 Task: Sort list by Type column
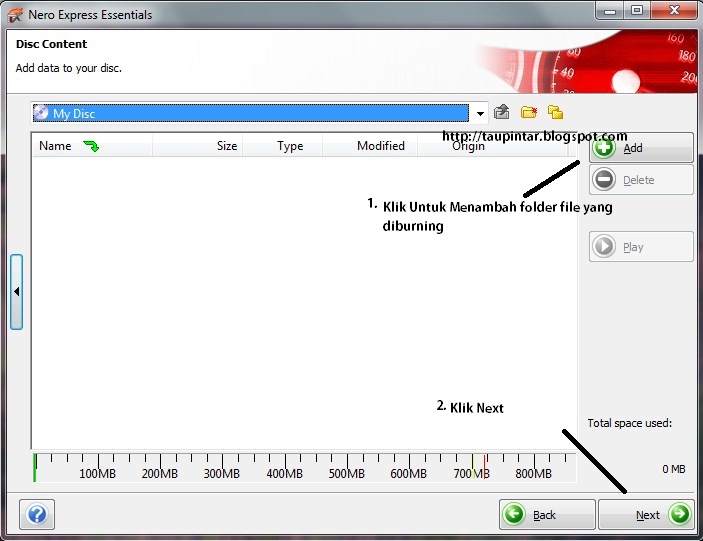(x=282, y=146)
